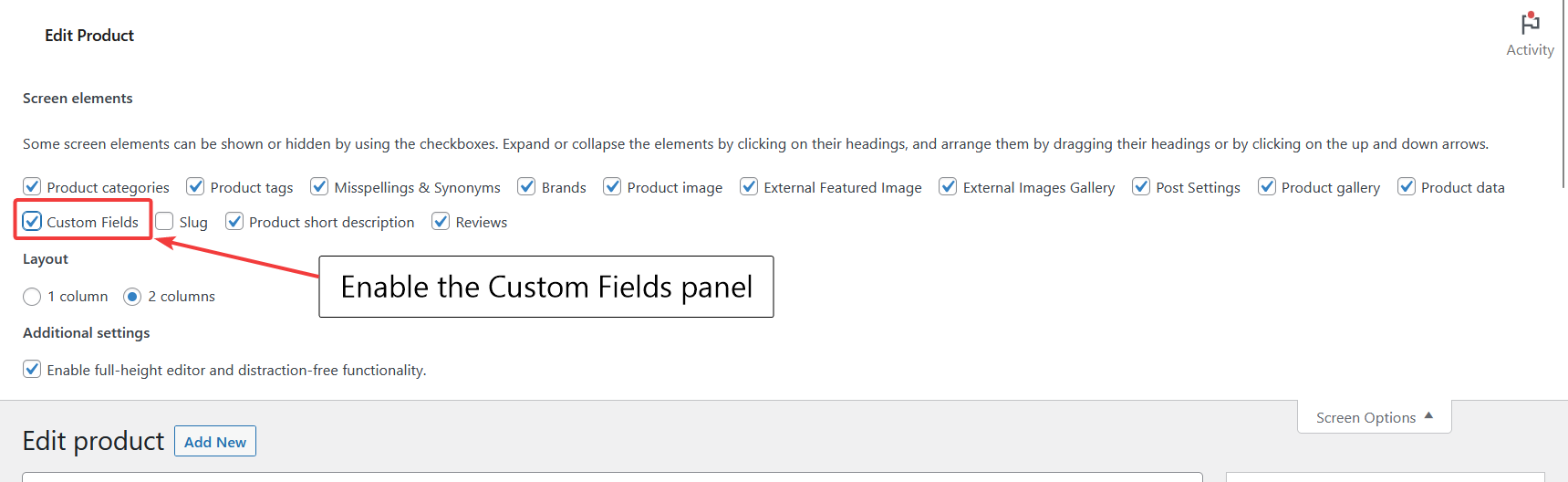Click the Screen Options arrow icon
Screen dimensions: 1568x482
click(1428, 415)
